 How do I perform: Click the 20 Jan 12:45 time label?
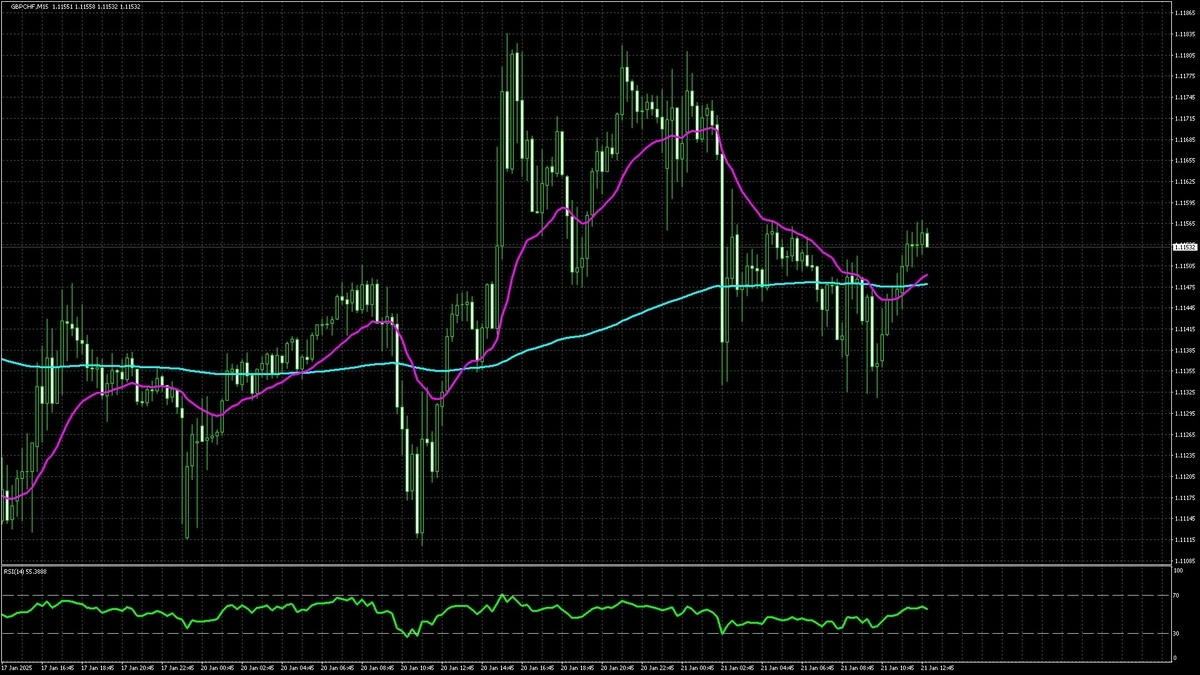[x=459, y=666]
